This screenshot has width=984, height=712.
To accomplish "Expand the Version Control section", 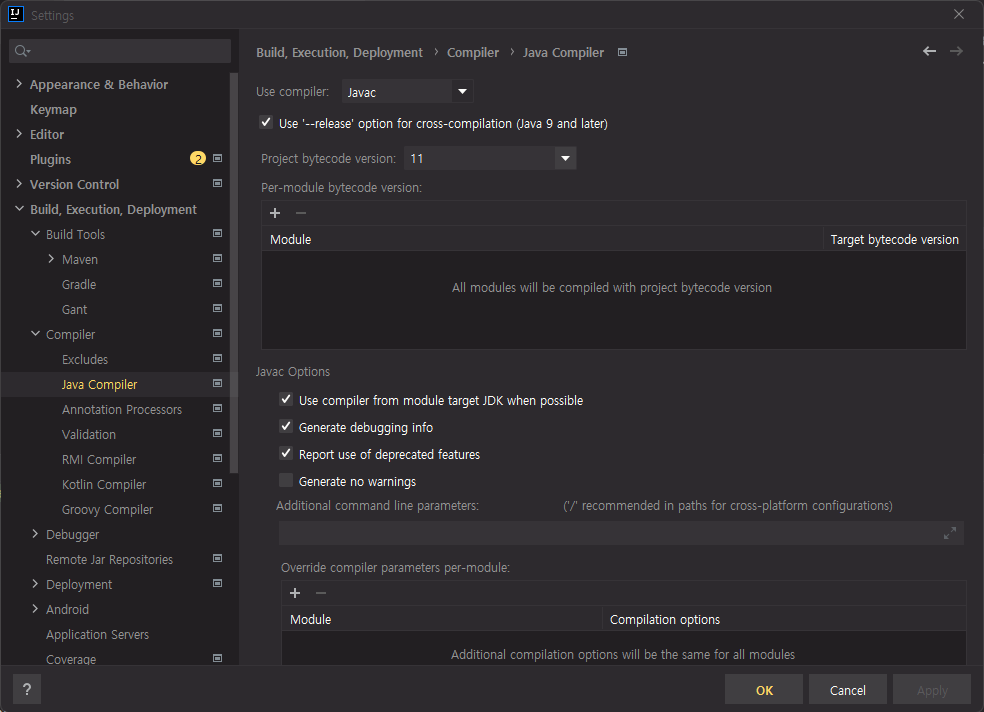I will pyautogui.click(x=19, y=184).
